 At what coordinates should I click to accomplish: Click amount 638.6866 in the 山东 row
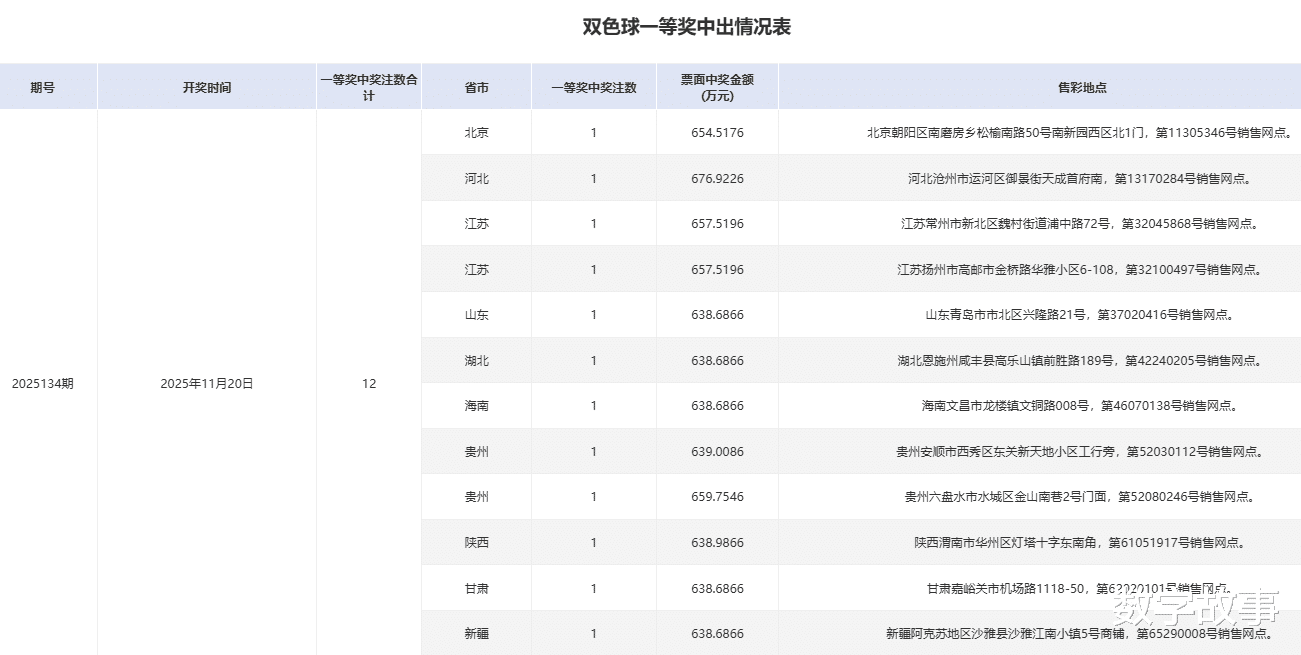pos(717,314)
